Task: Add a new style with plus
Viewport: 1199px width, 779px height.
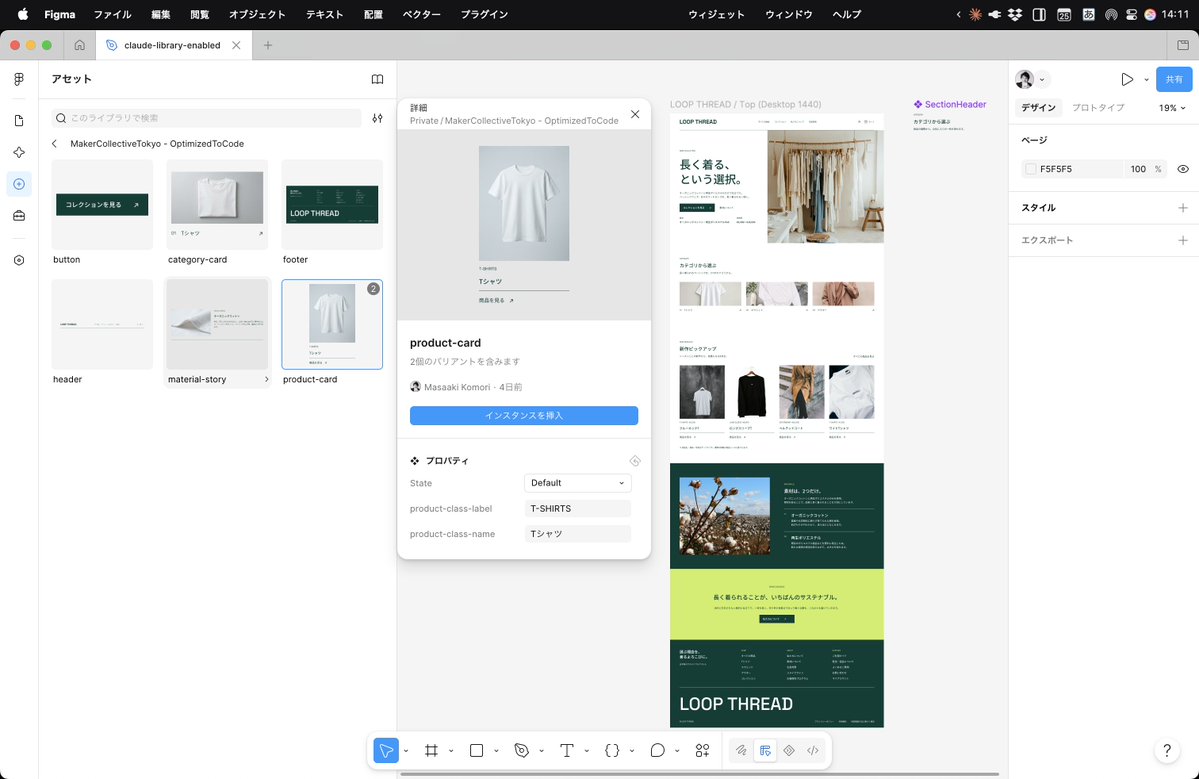Action: pos(1183,208)
